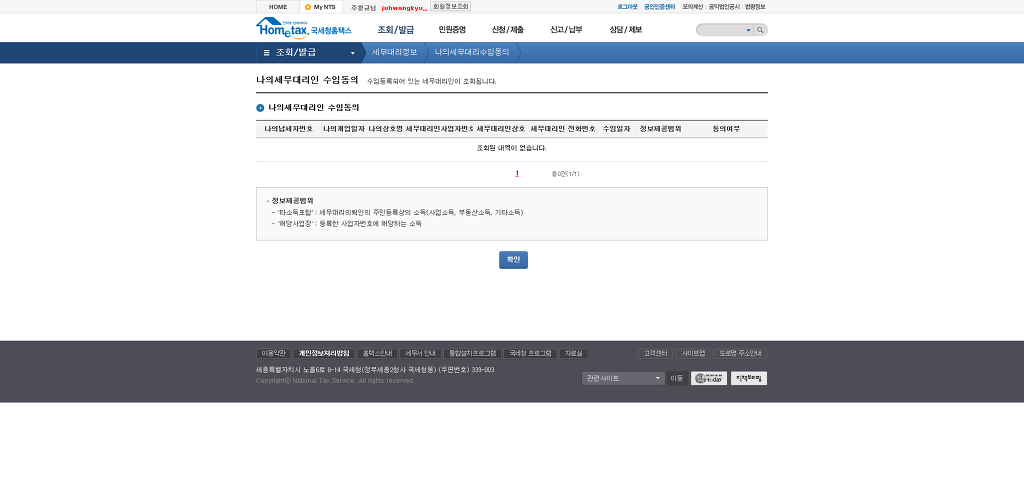Click the 세무대리정보 breadcrumb
The width and height of the screenshot is (1024, 498).
coord(394,52)
